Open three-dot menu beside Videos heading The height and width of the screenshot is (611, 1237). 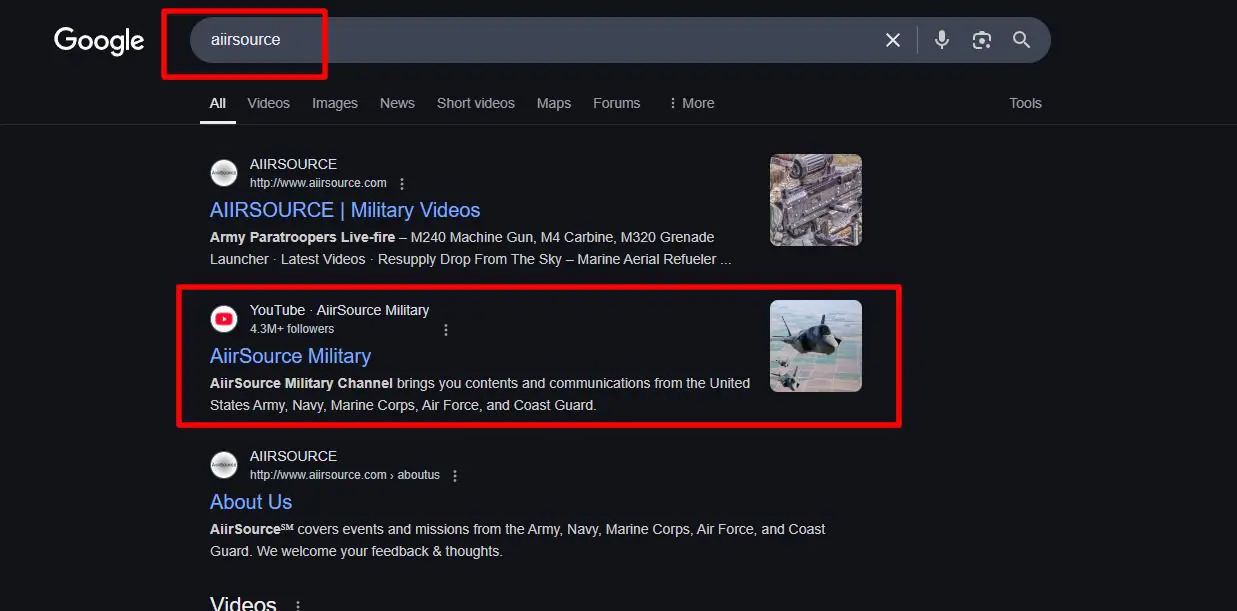pos(297,605)
